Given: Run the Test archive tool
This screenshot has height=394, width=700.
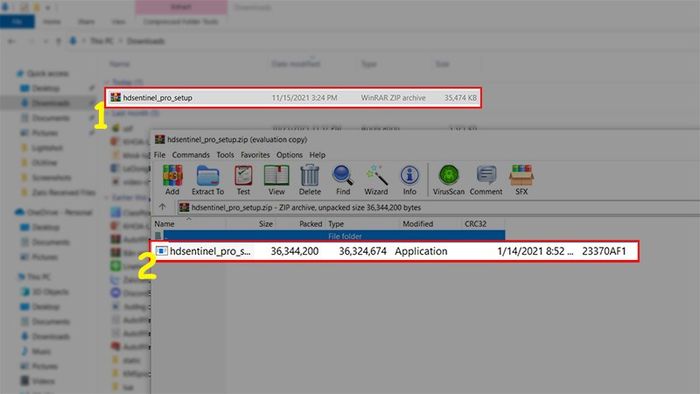Looking at the screenshot, I should pos(243,179).
